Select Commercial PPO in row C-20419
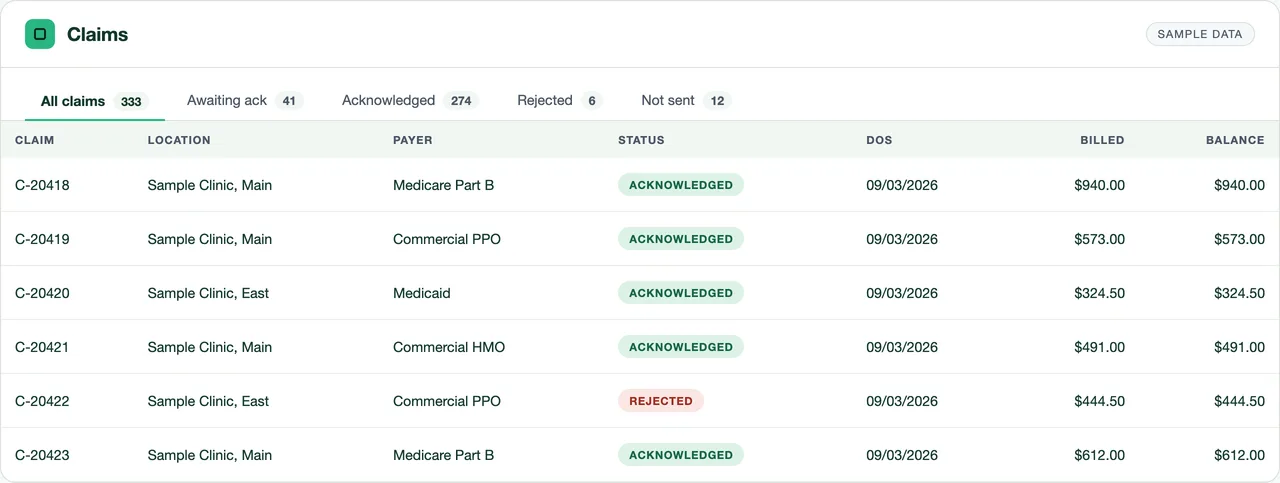The height and width of the screenshot is (483, 1280). [447, 239]
